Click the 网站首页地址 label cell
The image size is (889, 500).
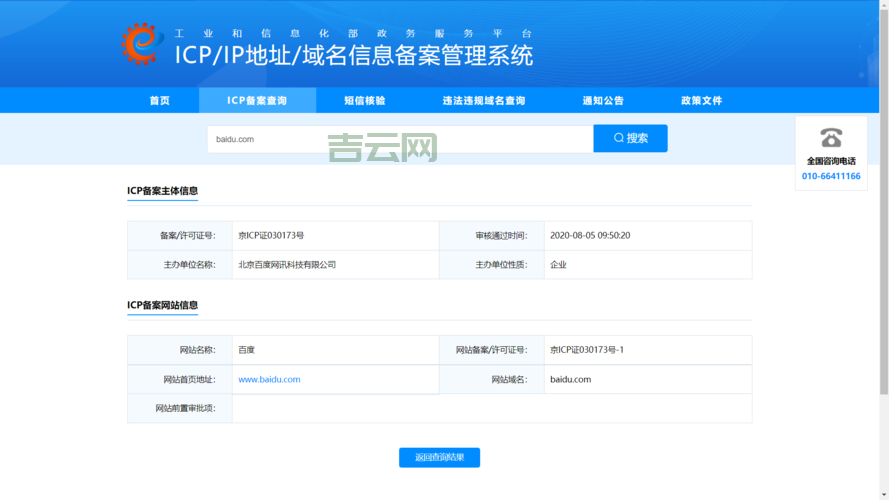coord(180,379)
